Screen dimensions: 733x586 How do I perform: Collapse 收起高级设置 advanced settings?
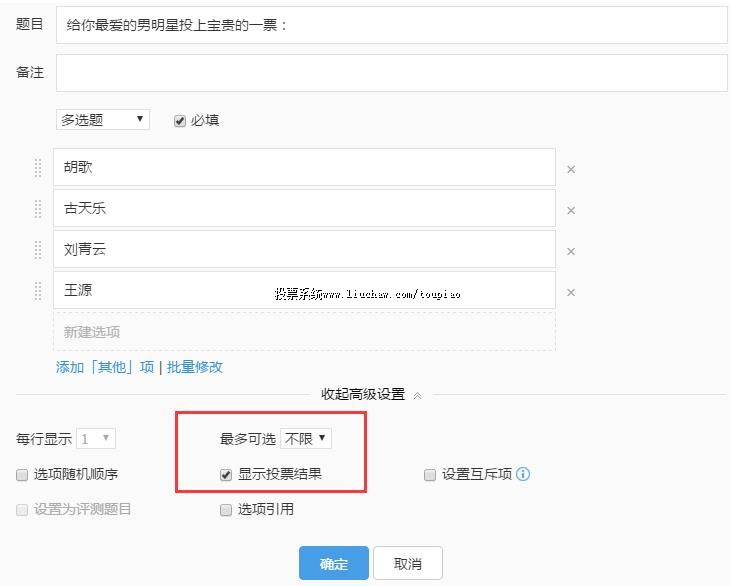click(370, 395)
